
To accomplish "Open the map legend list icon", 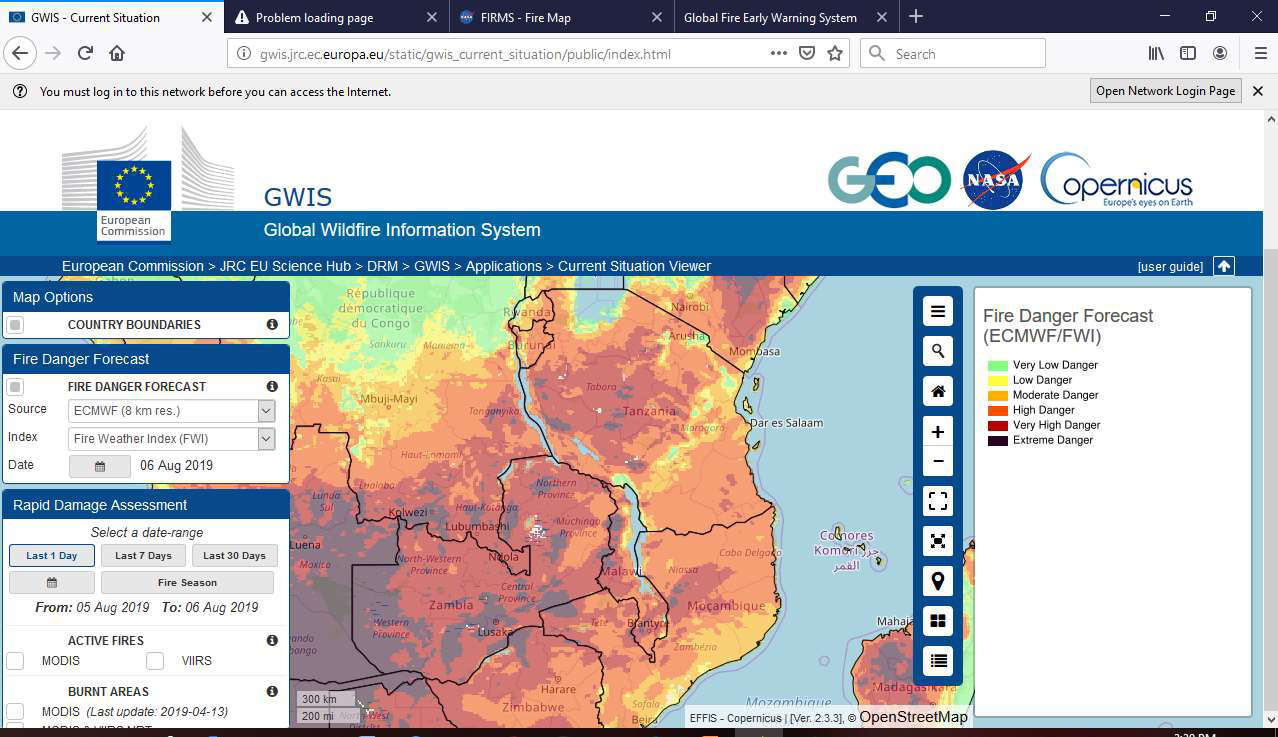I will click(x=937, y=660).
